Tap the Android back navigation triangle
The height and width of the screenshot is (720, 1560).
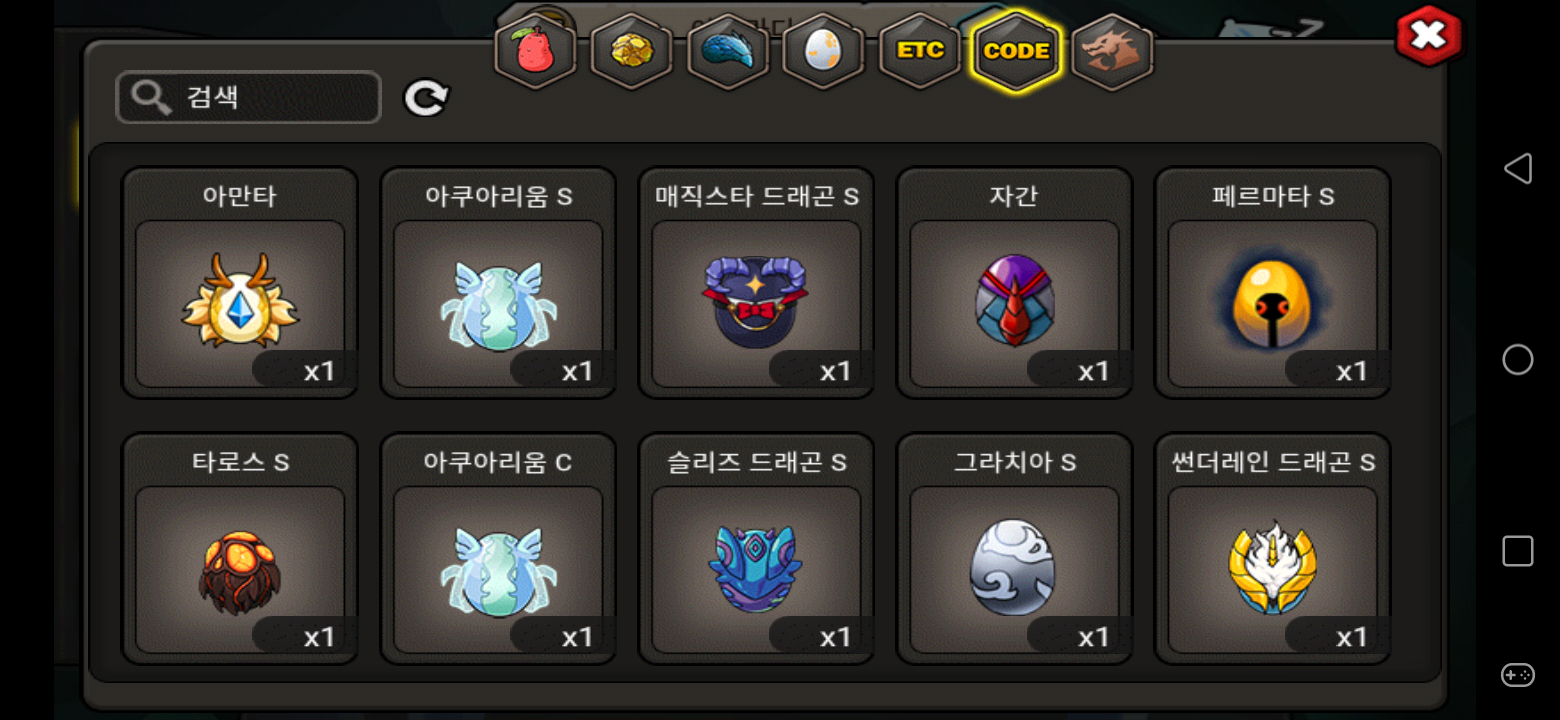tap(1518, 168)
